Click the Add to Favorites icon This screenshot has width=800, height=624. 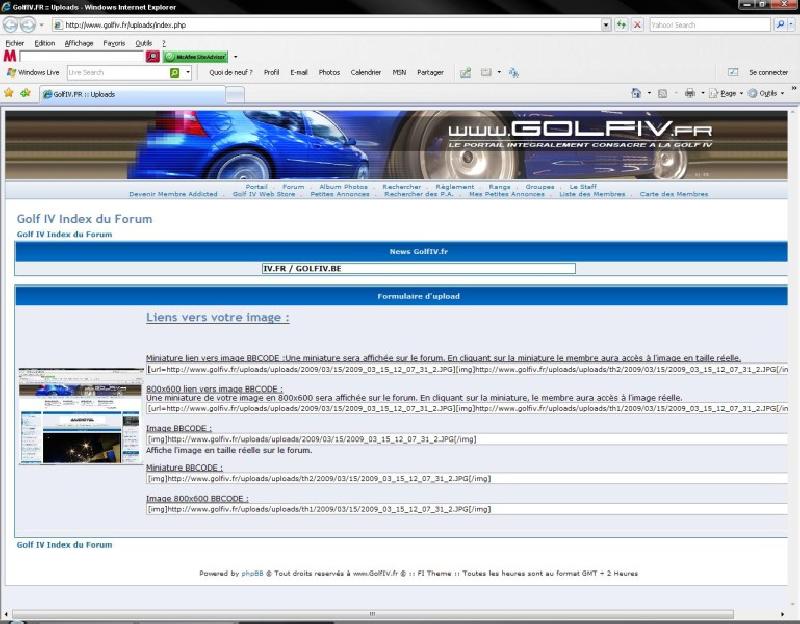[25, 93]
